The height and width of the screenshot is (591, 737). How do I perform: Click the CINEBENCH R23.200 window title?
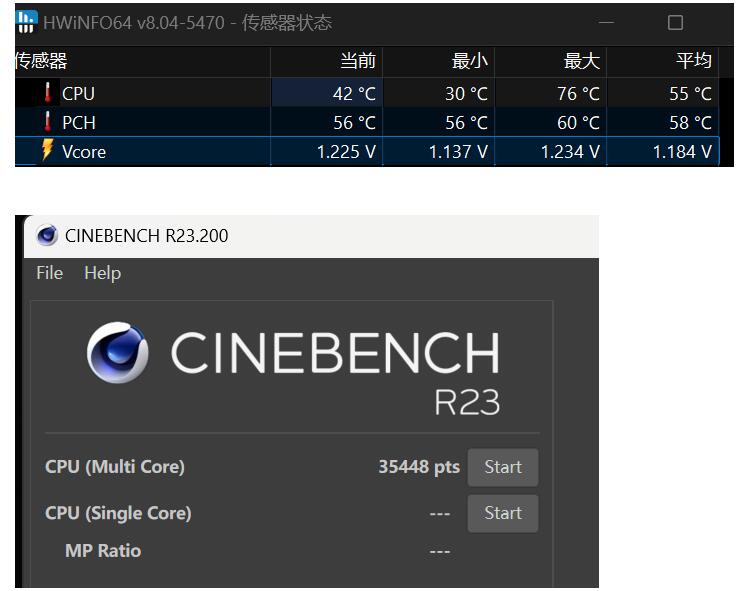click(147, 236)
